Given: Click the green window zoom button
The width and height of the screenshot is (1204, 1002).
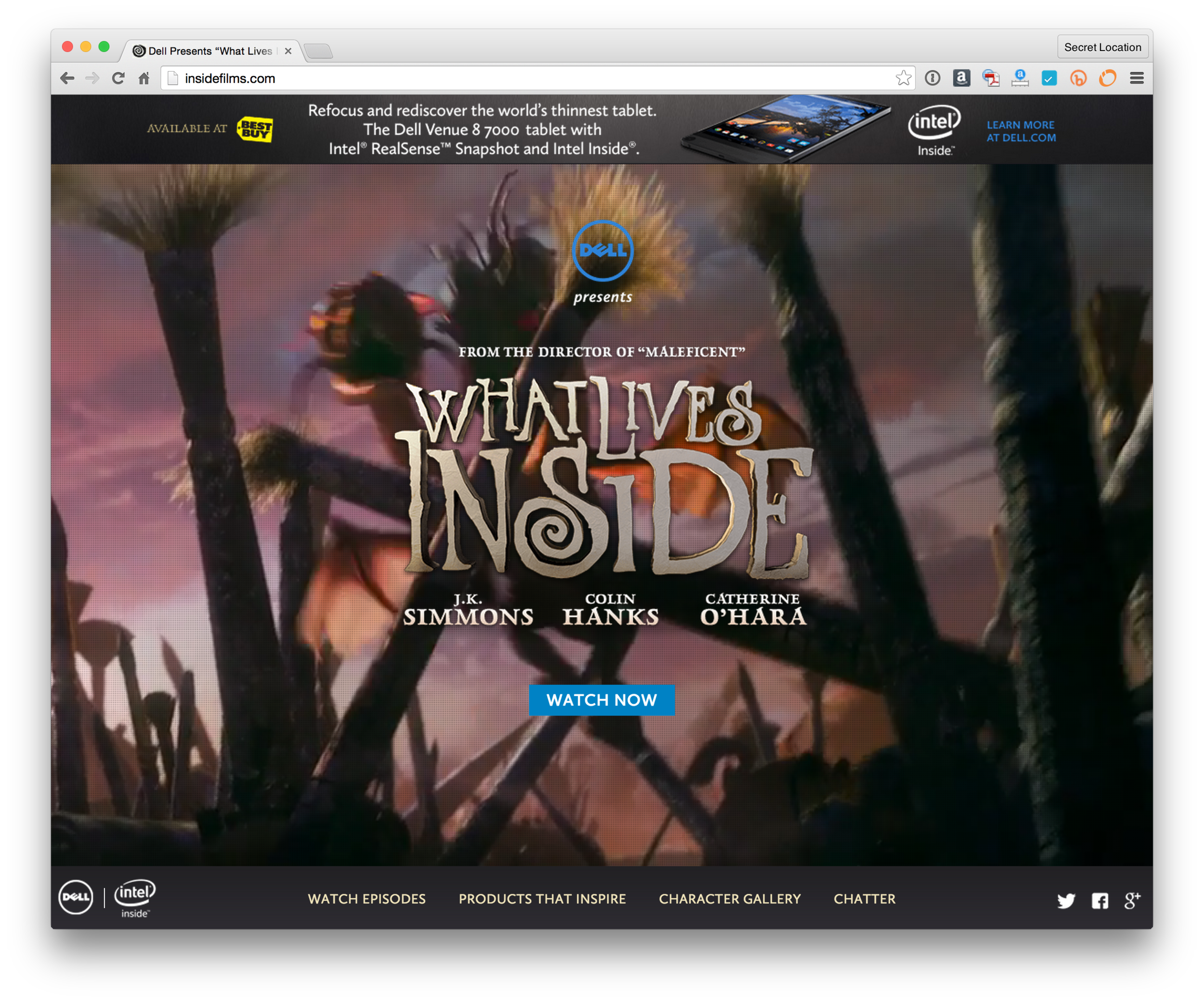Looking at the screenshot, I should (104, 46).
